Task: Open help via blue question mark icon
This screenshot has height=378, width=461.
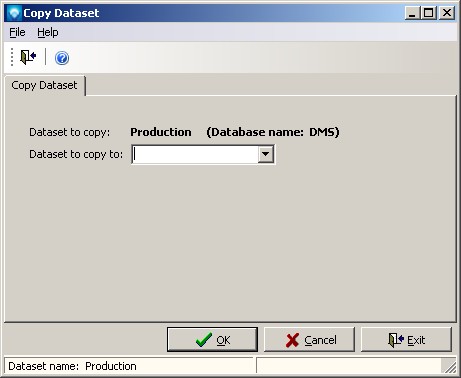Action: [x=62, y=58]
